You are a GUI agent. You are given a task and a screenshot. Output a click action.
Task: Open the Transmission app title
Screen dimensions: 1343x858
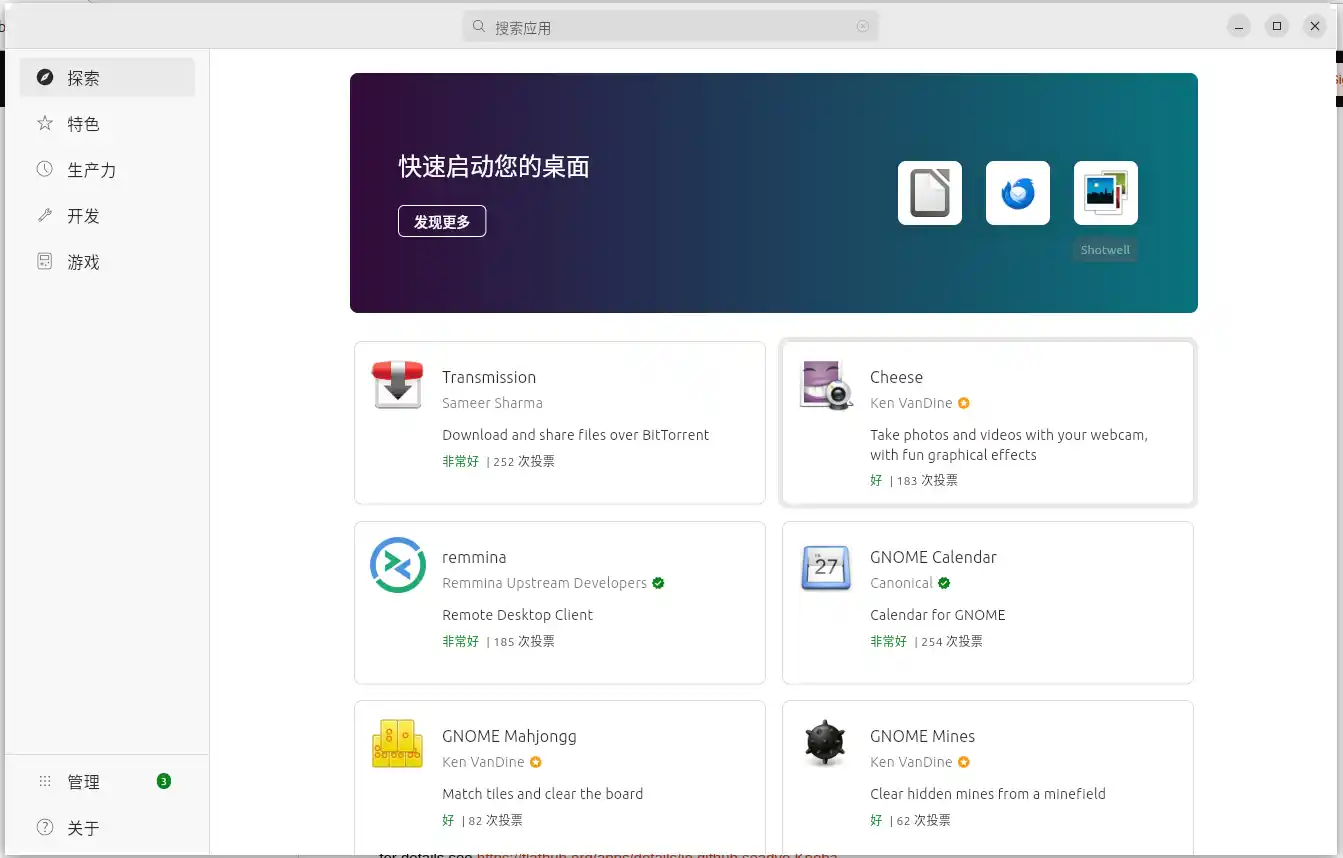click(x=489, y=377)
